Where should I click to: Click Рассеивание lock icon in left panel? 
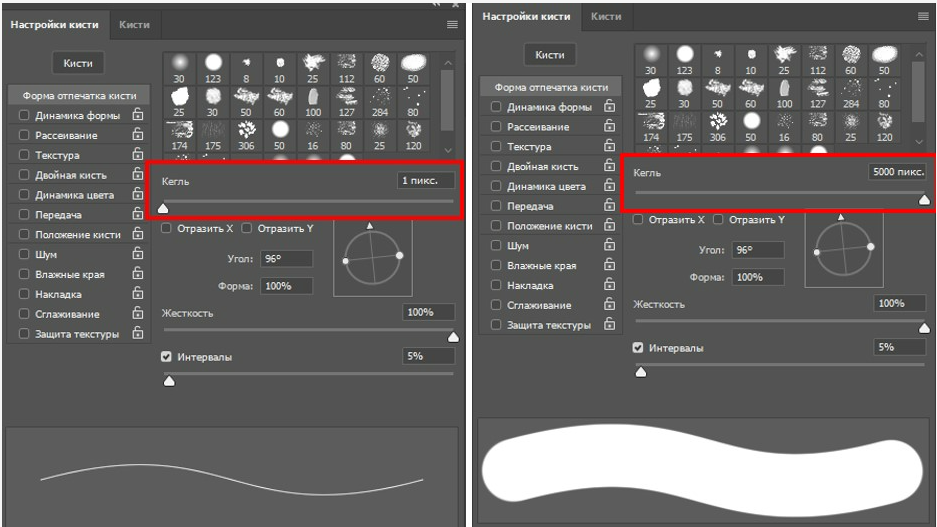point(137,134)
